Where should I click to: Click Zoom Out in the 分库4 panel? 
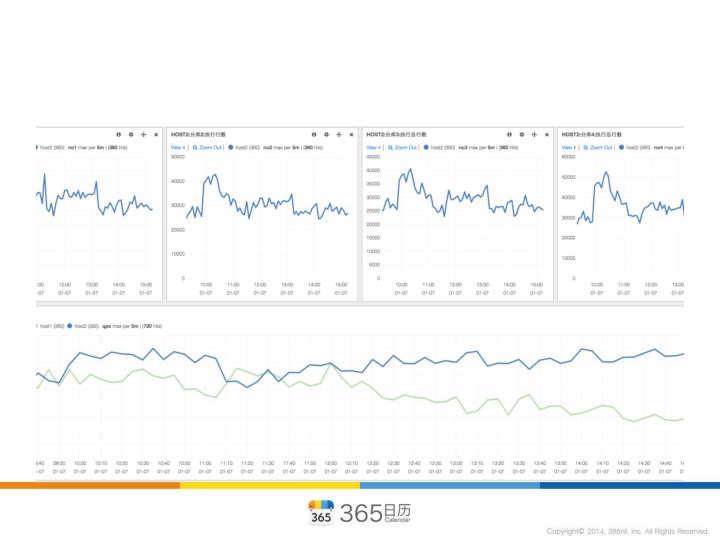tap(598, 147)
